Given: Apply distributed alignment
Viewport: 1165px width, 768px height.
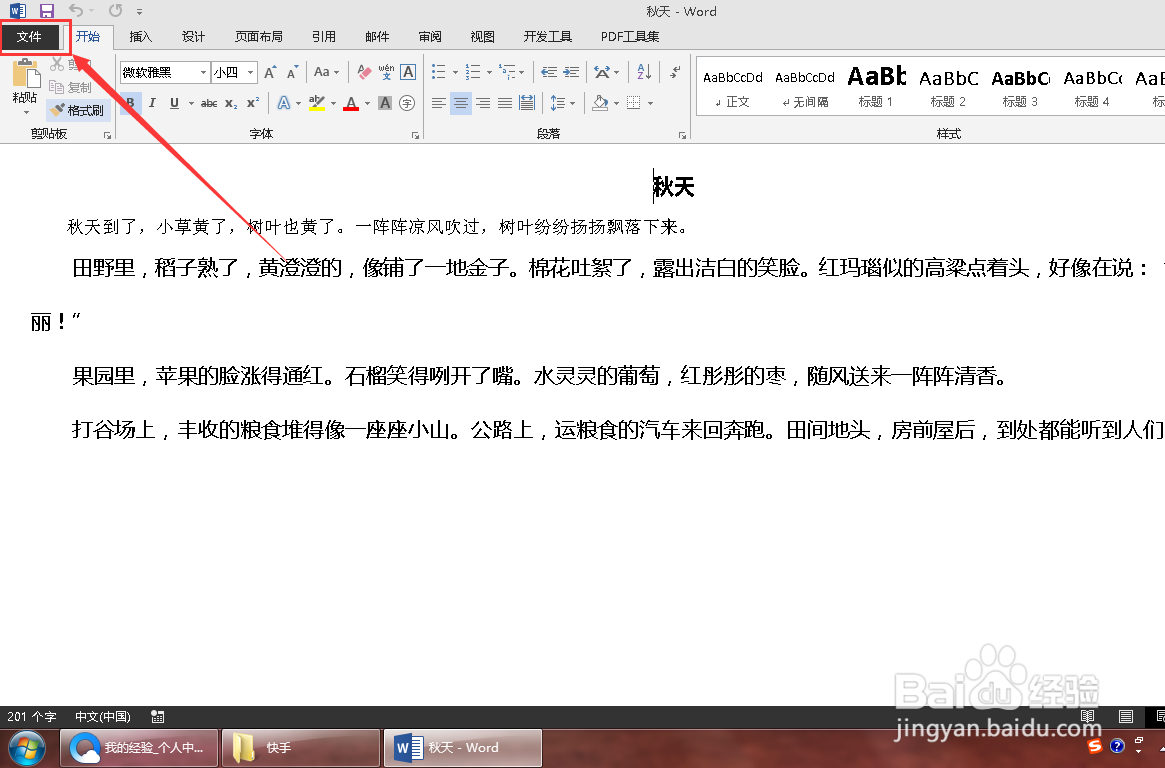Looking at the screenshot, I should [527, 103].
